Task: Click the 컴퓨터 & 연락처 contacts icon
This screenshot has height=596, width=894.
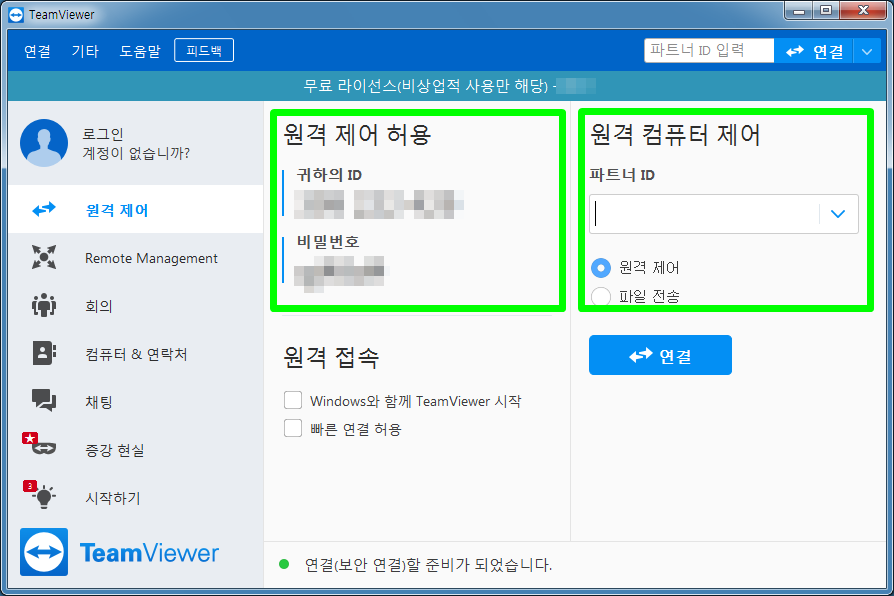Action: tap(44, 353)
